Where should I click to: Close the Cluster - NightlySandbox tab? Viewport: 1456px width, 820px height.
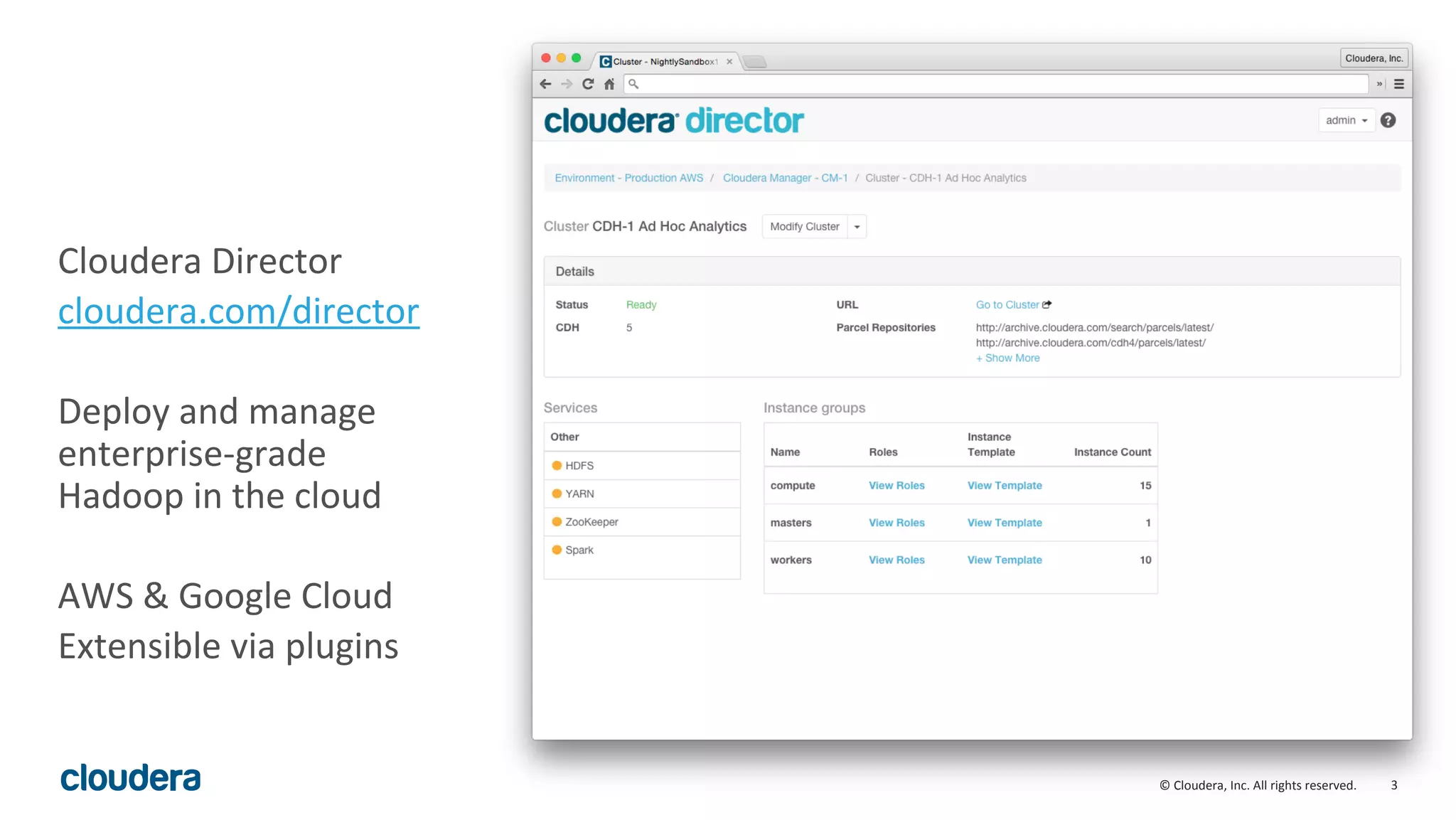coord(729,62)
